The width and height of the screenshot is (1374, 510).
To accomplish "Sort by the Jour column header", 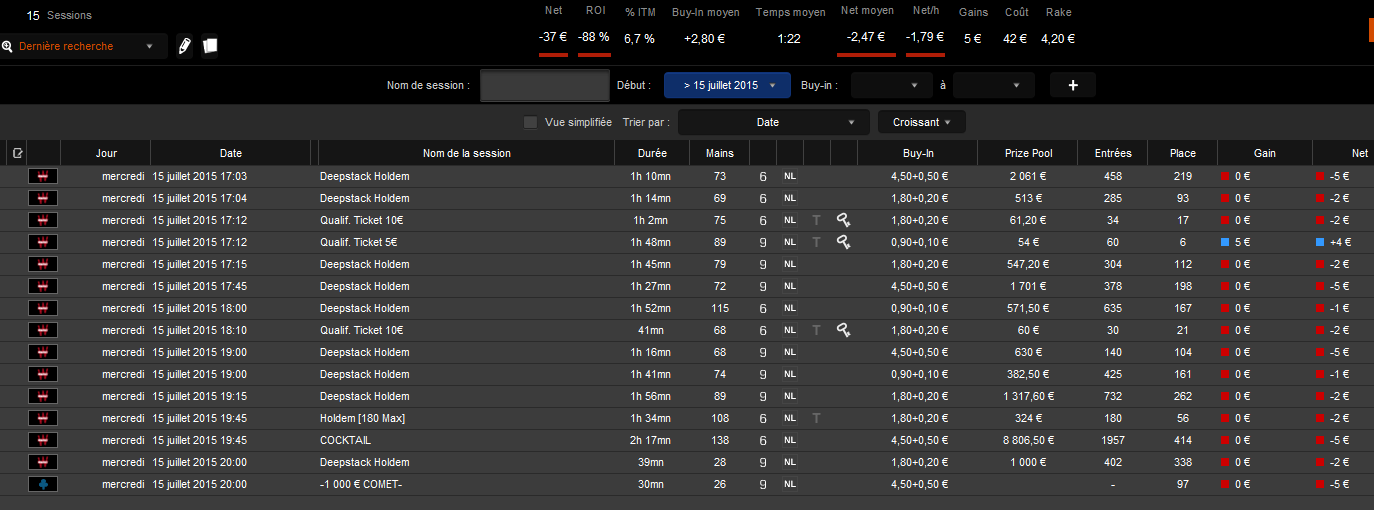I will (x=106, y=153).
